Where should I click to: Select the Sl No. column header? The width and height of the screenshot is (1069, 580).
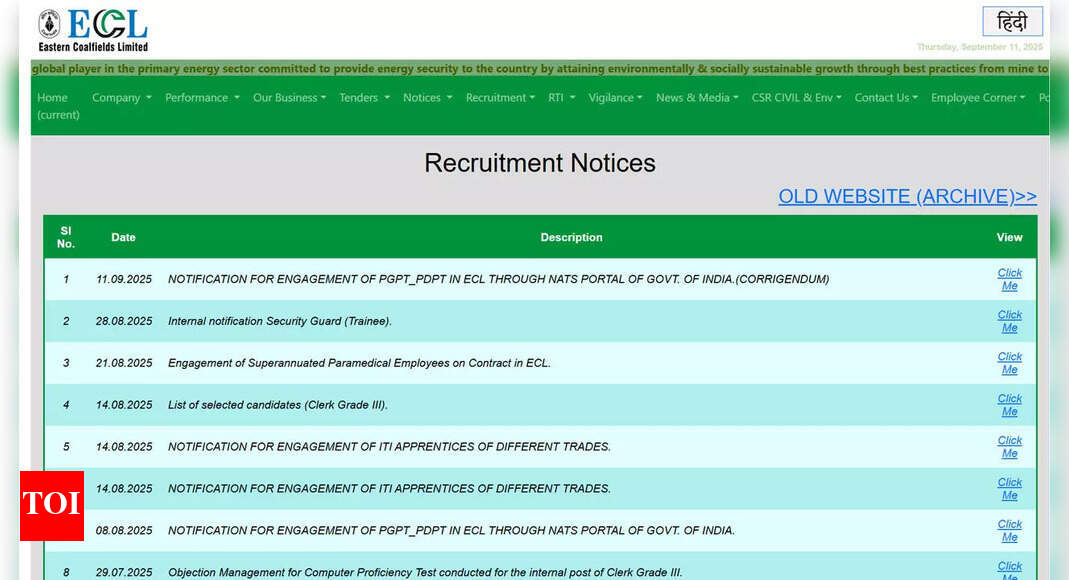[x=65, y=237]
